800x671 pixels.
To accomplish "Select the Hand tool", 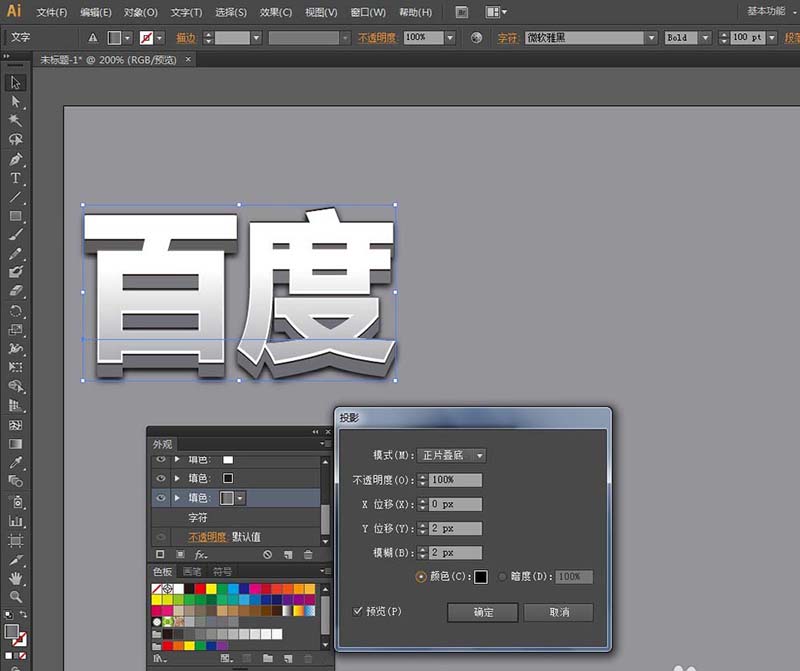I will click(15, 578).
